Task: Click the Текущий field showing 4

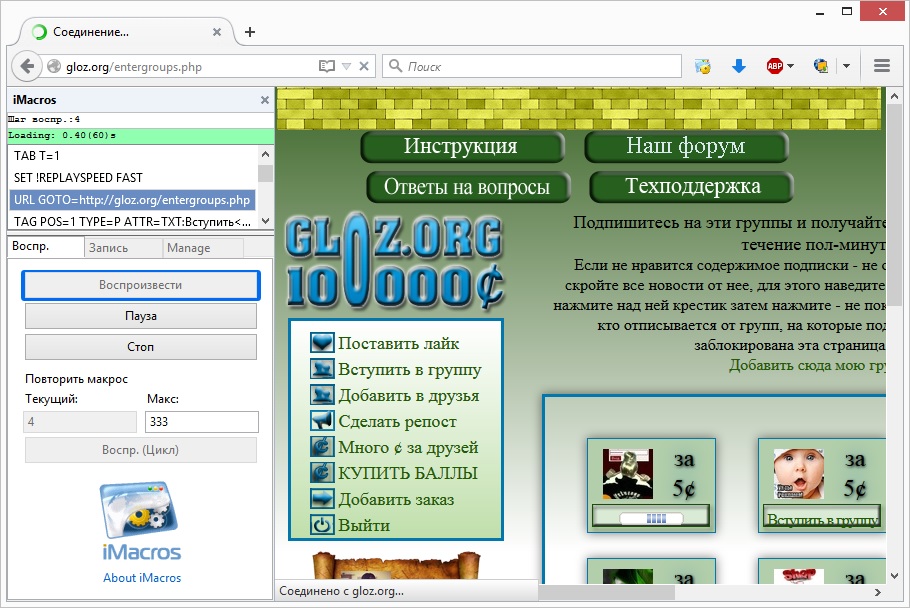Action: (80, 422)
